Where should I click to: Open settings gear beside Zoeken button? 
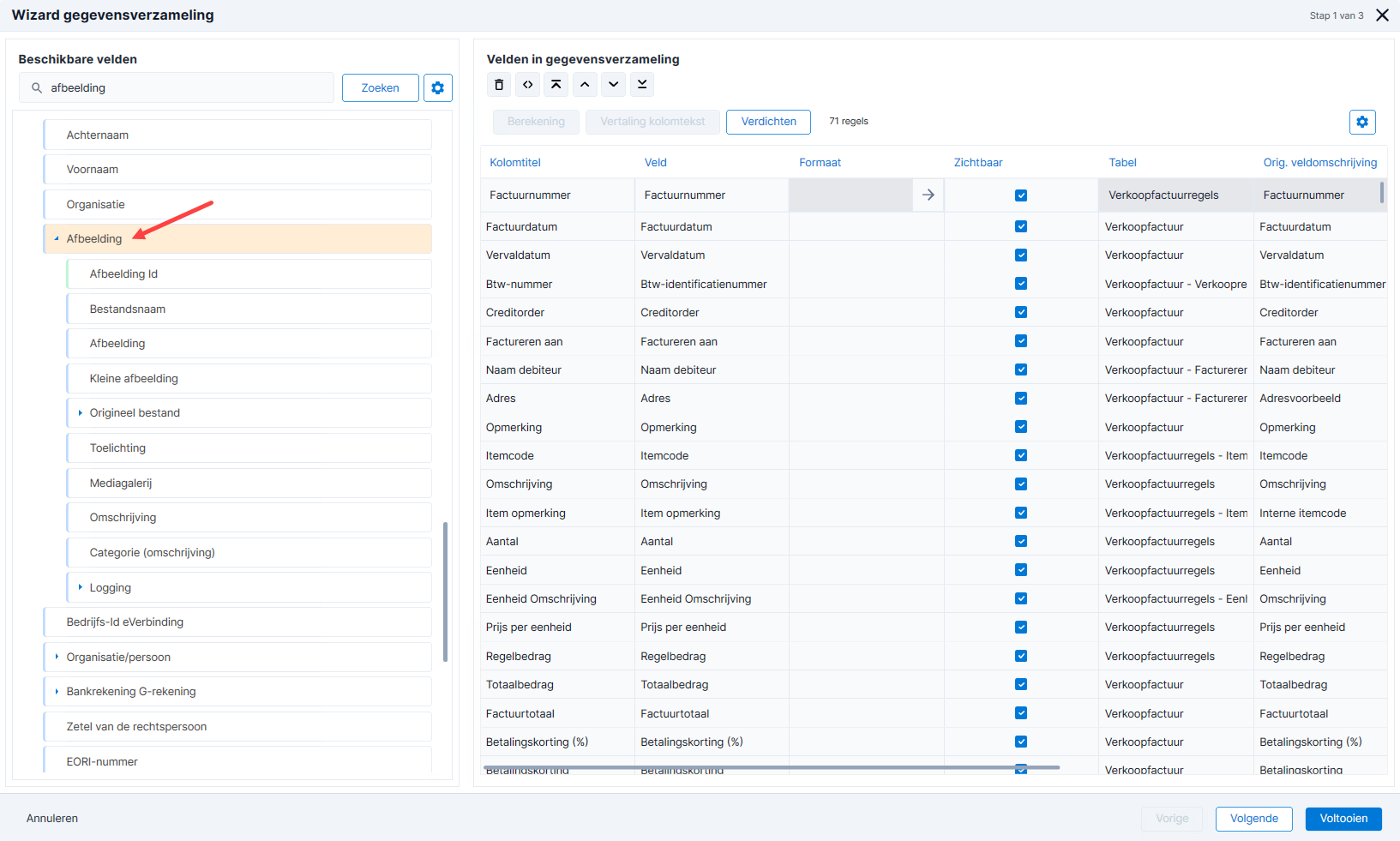click(438, 87)
